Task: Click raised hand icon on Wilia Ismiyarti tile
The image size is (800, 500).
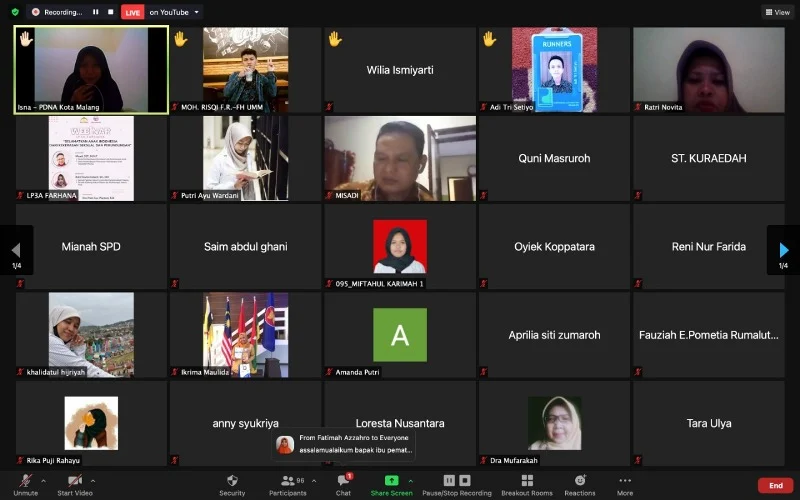Action: (335, 39)
